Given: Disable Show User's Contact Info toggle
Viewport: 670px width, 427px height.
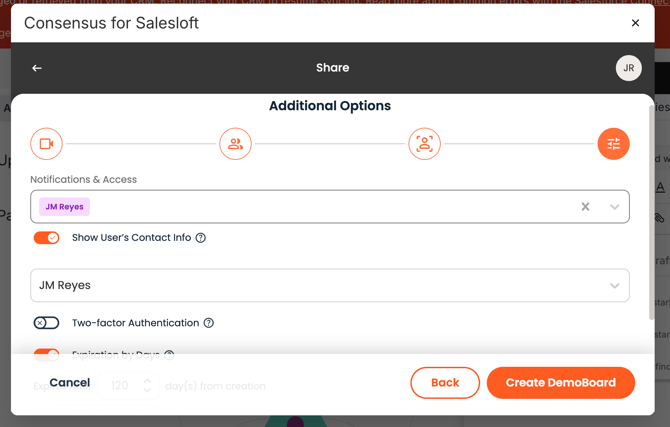Looking at the screenshot, I should point(47,238).
